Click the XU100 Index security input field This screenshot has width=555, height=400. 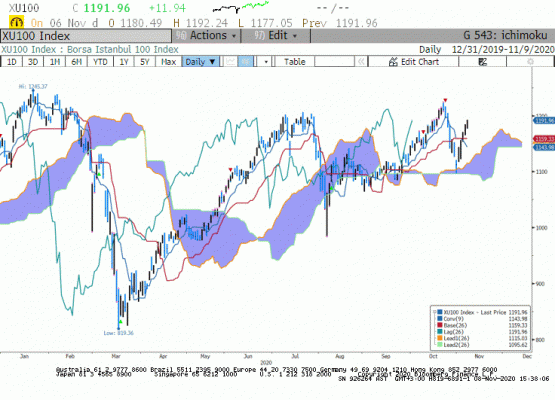pos(86,36)
